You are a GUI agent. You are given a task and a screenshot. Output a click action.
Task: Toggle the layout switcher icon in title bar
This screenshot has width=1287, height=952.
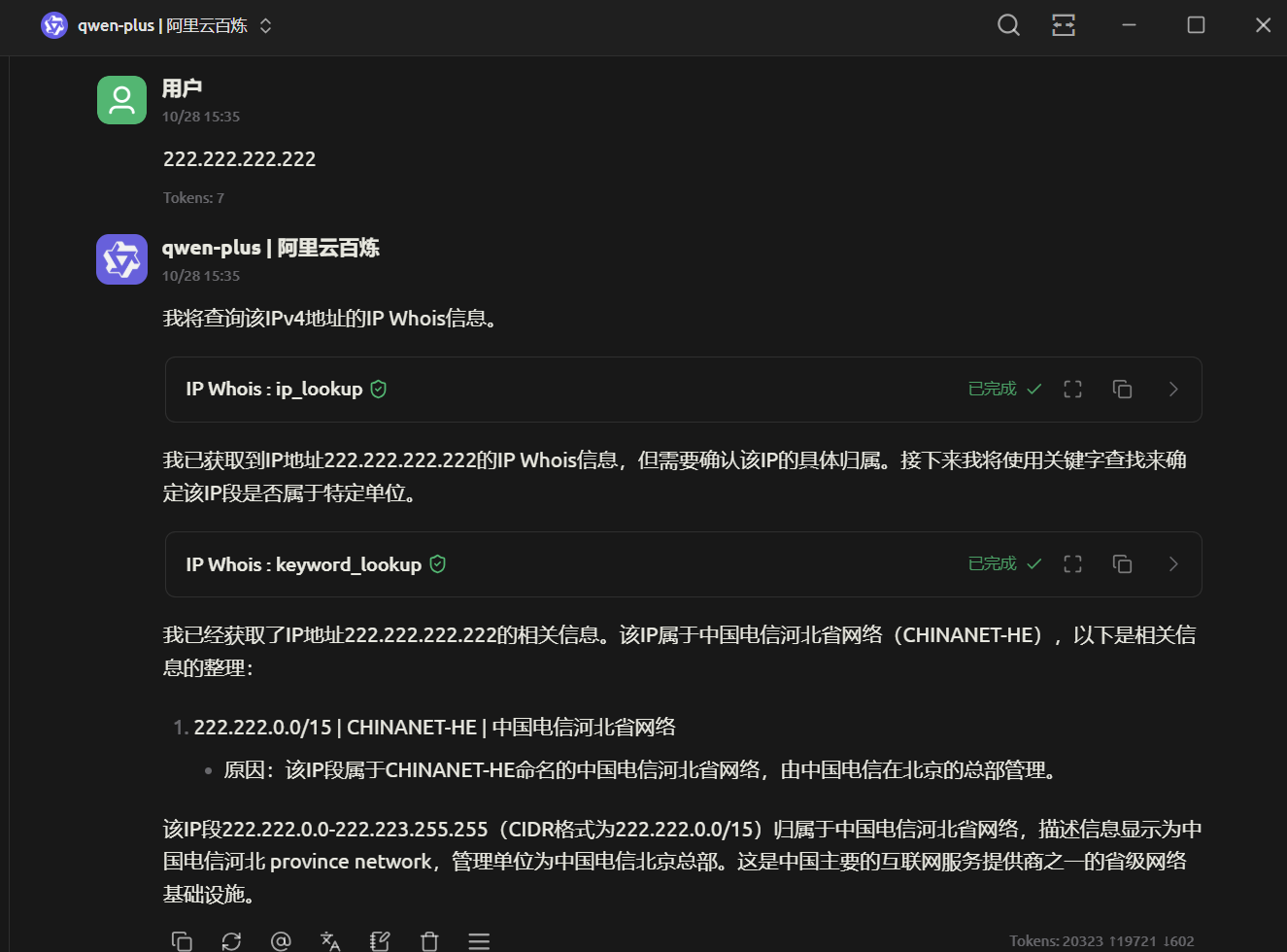pos(1063,25)
